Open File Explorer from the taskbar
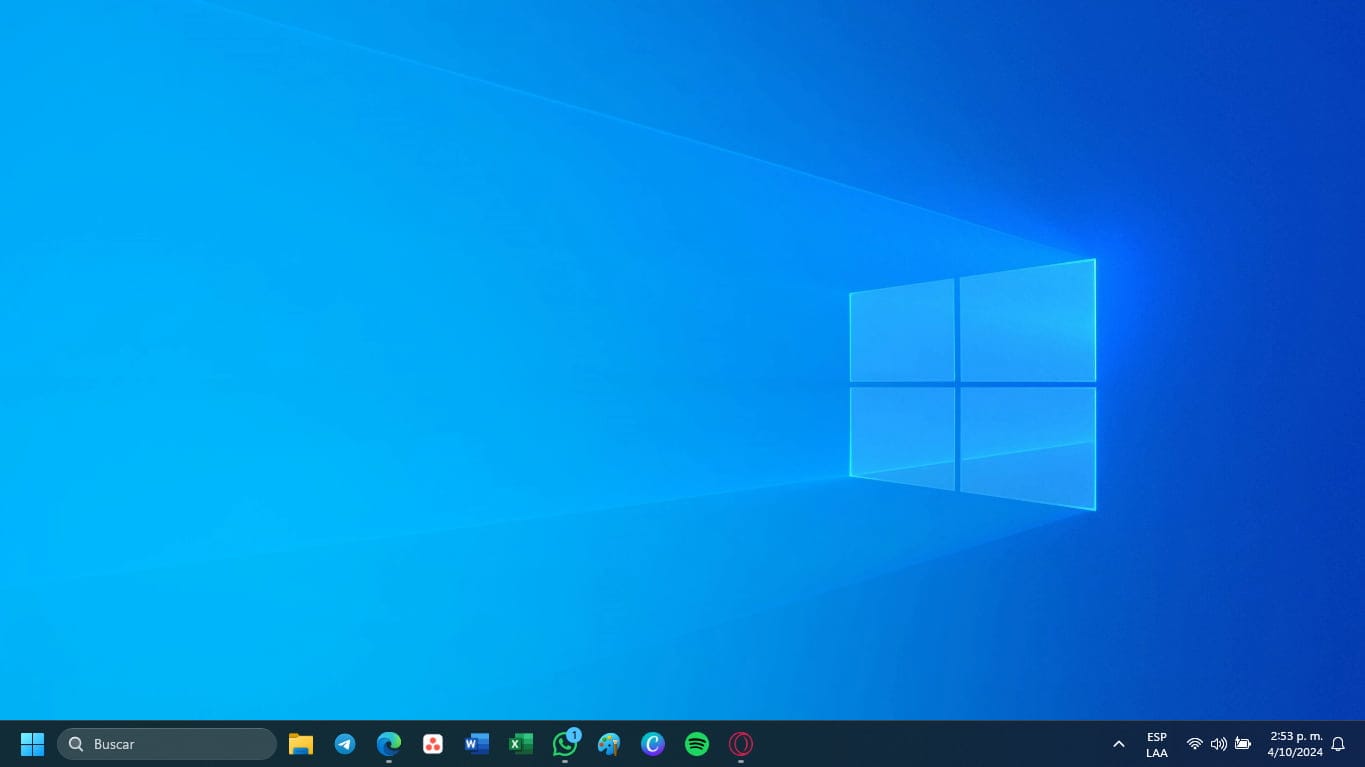Screen dimensions: 1365x767 coord(301,744)
